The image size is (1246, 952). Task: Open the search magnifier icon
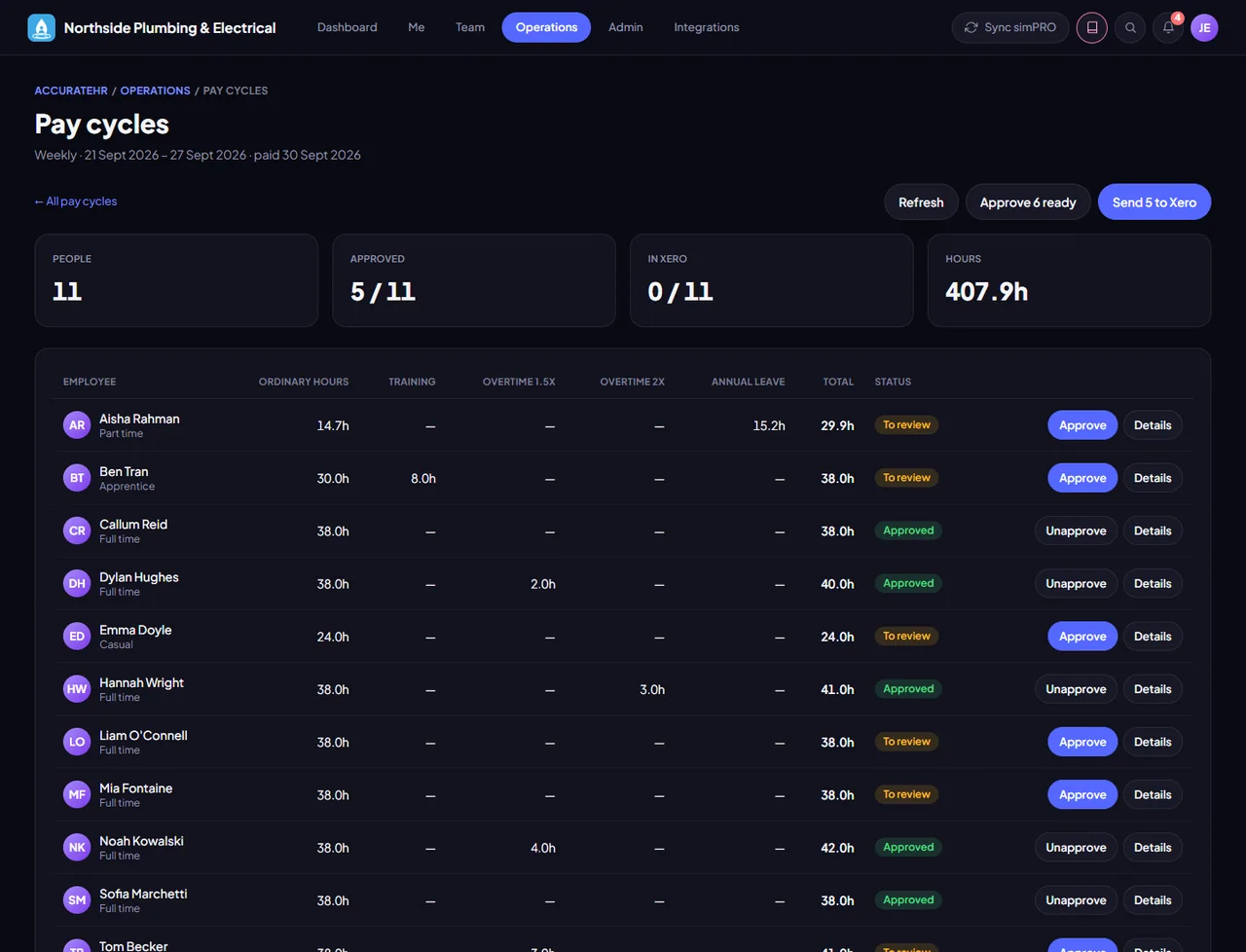tap(1130, 27)
